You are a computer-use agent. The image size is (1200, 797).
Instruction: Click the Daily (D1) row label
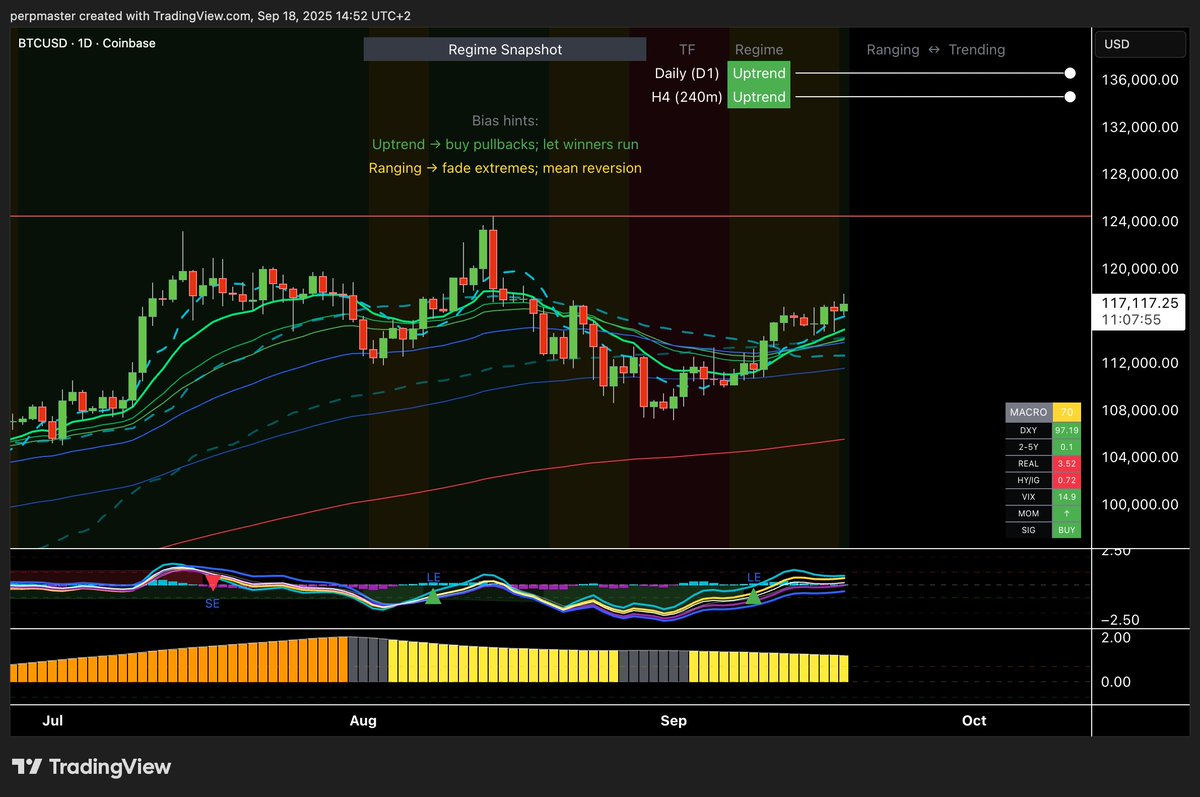pos(687,73)
